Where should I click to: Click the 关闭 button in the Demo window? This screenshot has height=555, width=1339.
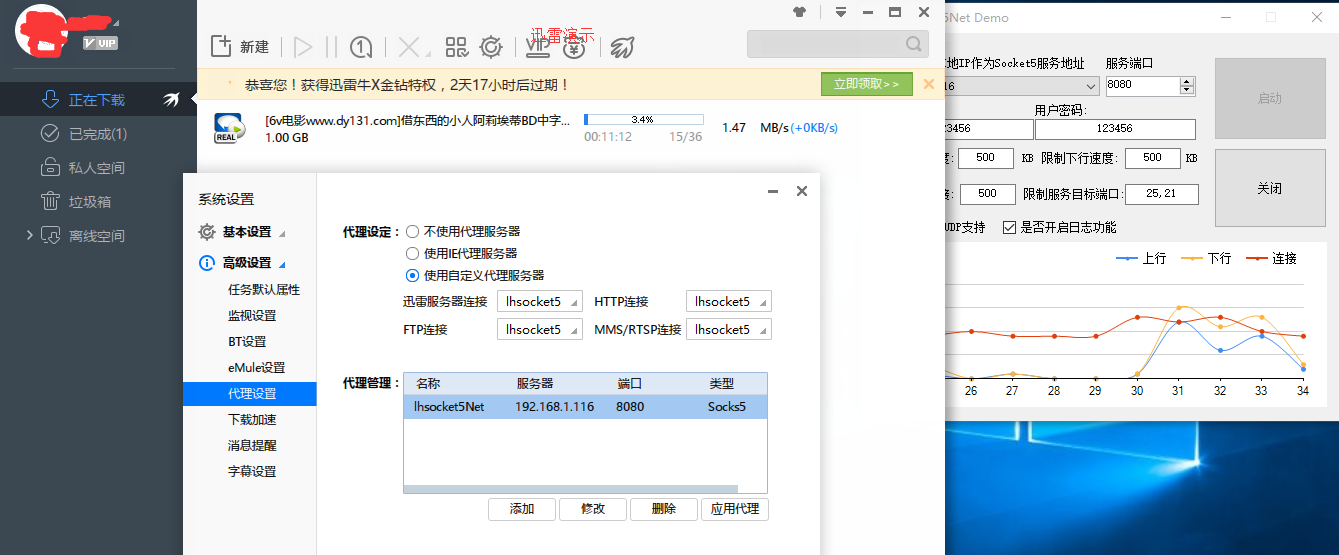point(1269,188)
